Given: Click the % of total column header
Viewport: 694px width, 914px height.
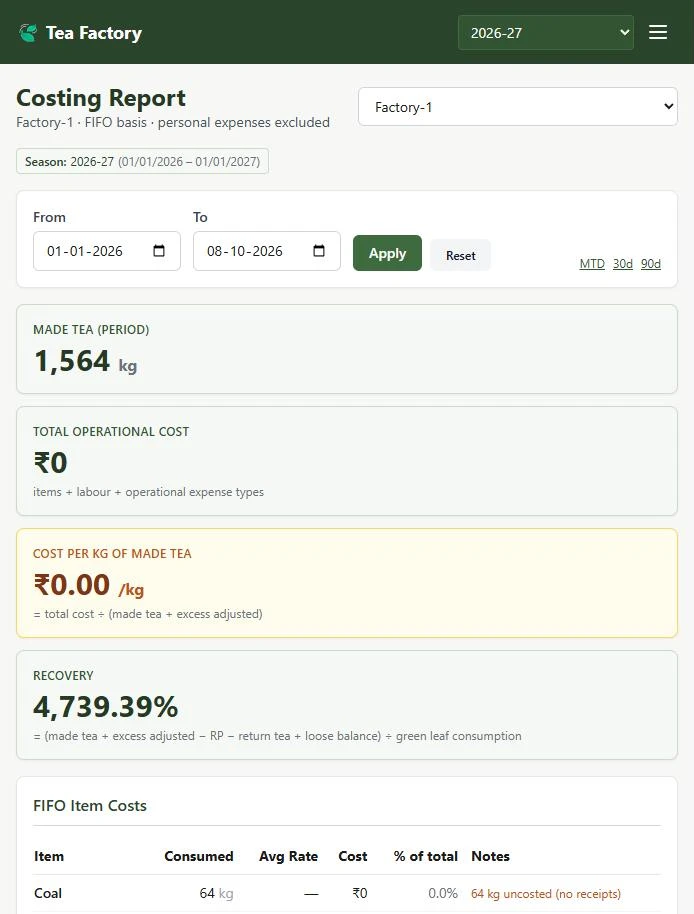Looking at the screenshot, I should pos(425,856).
